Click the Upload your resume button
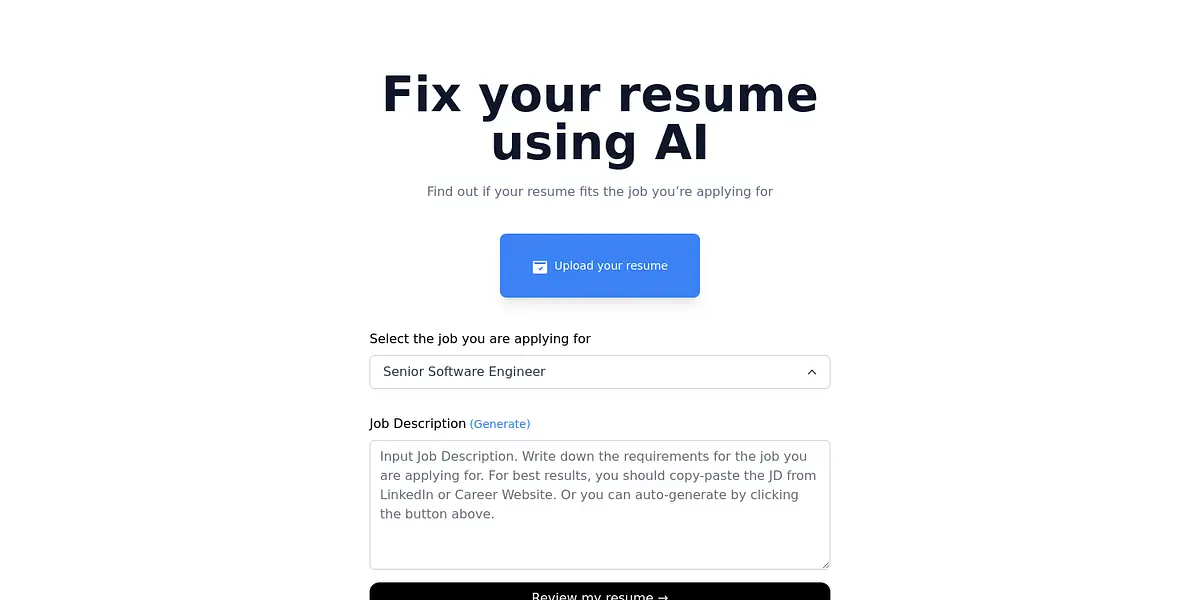Viewport: 1200px width, 600px height. tap(600, 266)
